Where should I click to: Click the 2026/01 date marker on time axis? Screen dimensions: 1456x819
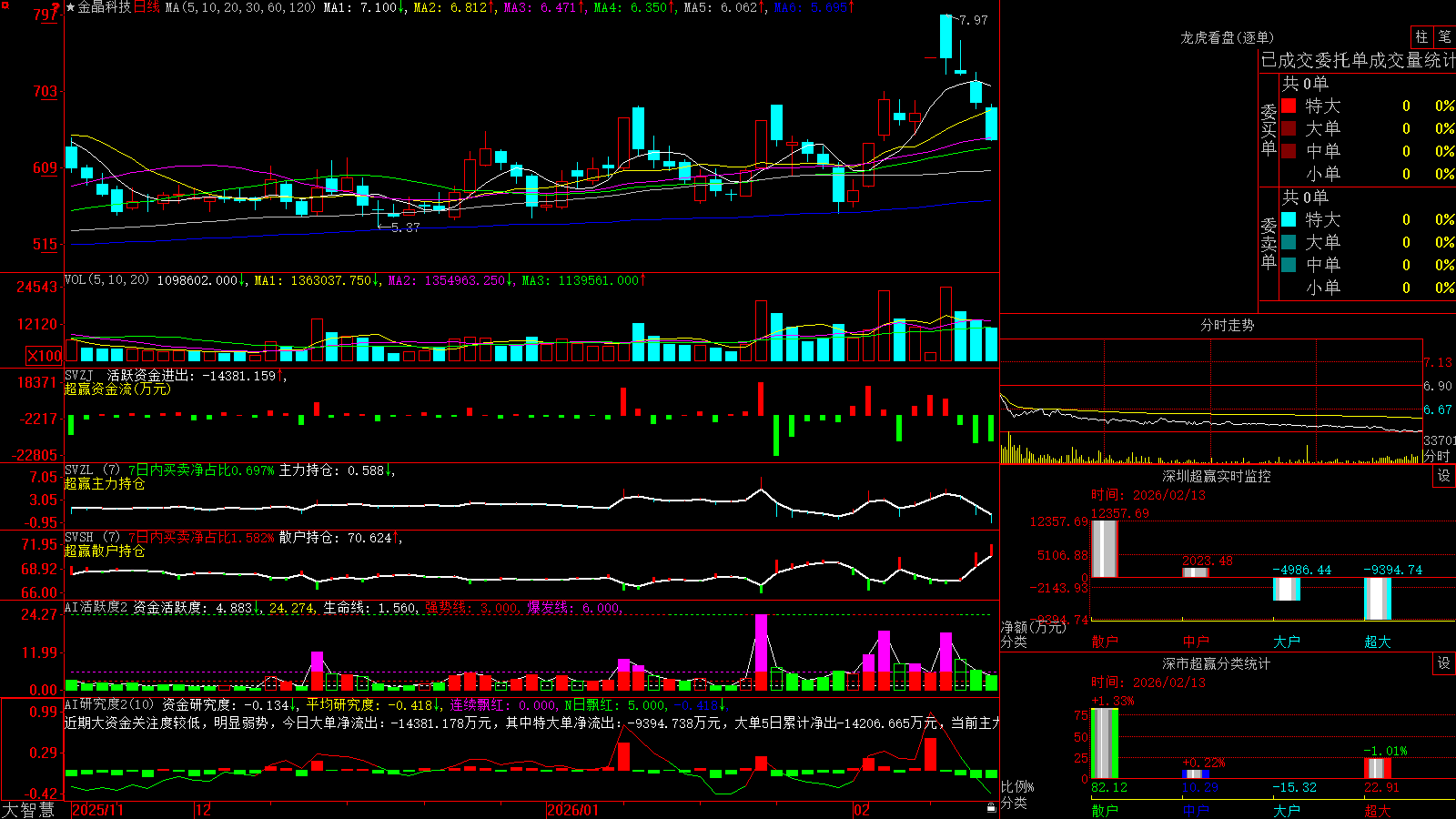[573, 810]
